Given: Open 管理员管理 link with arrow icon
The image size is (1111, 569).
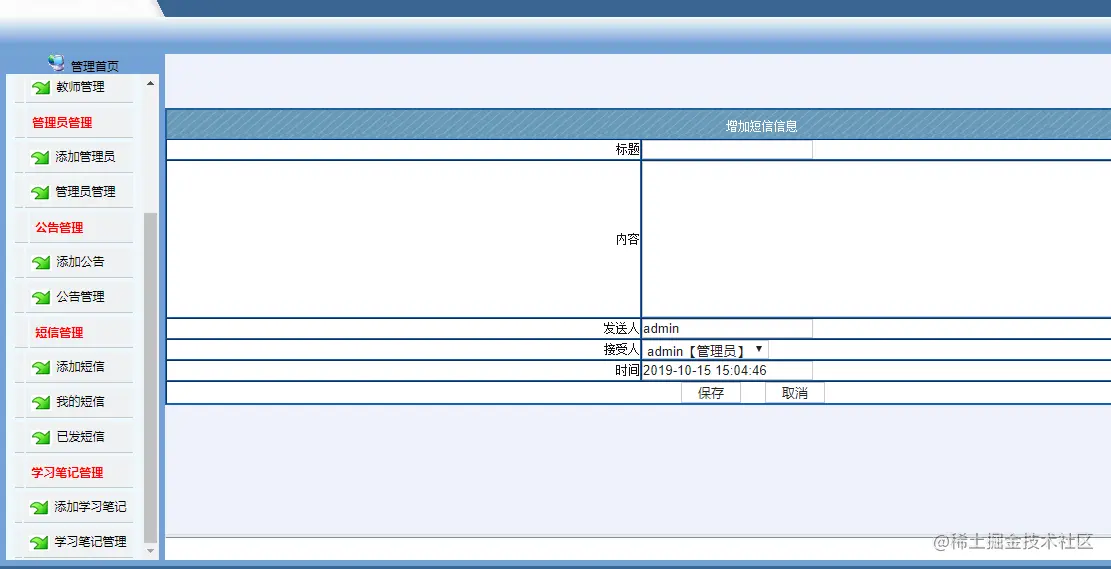Looking at the screenshot, I should pyautogui.click(x=85, y=191).
